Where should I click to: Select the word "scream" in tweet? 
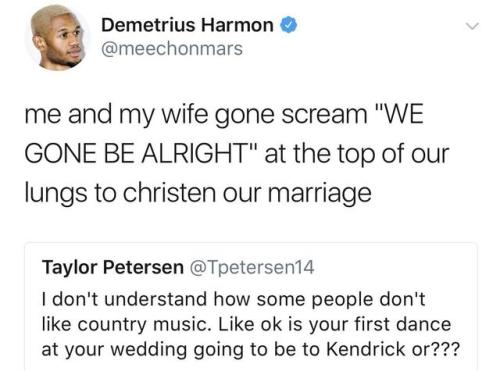(x=324, y=115)
